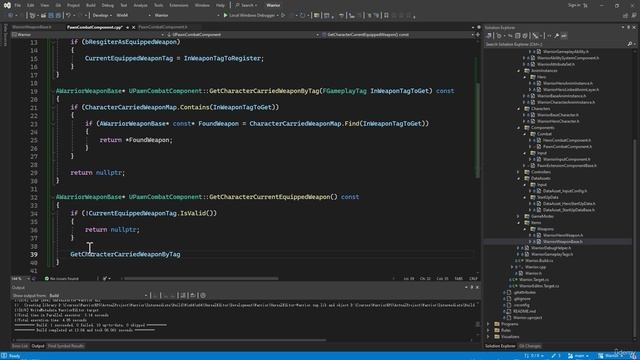Expand the Controllers folder in Solution Explorer

coord(519,172)
